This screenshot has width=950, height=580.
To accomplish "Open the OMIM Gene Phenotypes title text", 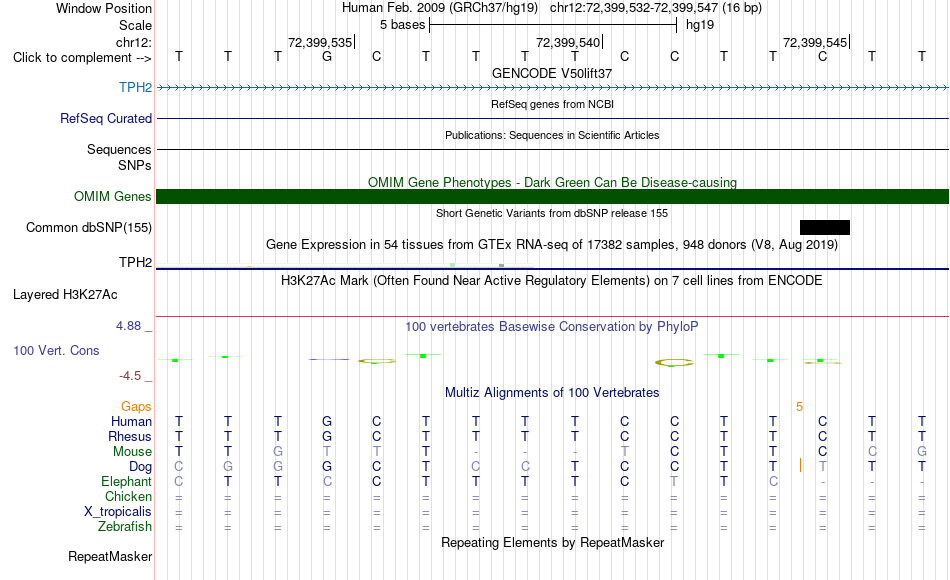I will pos(552,182).
